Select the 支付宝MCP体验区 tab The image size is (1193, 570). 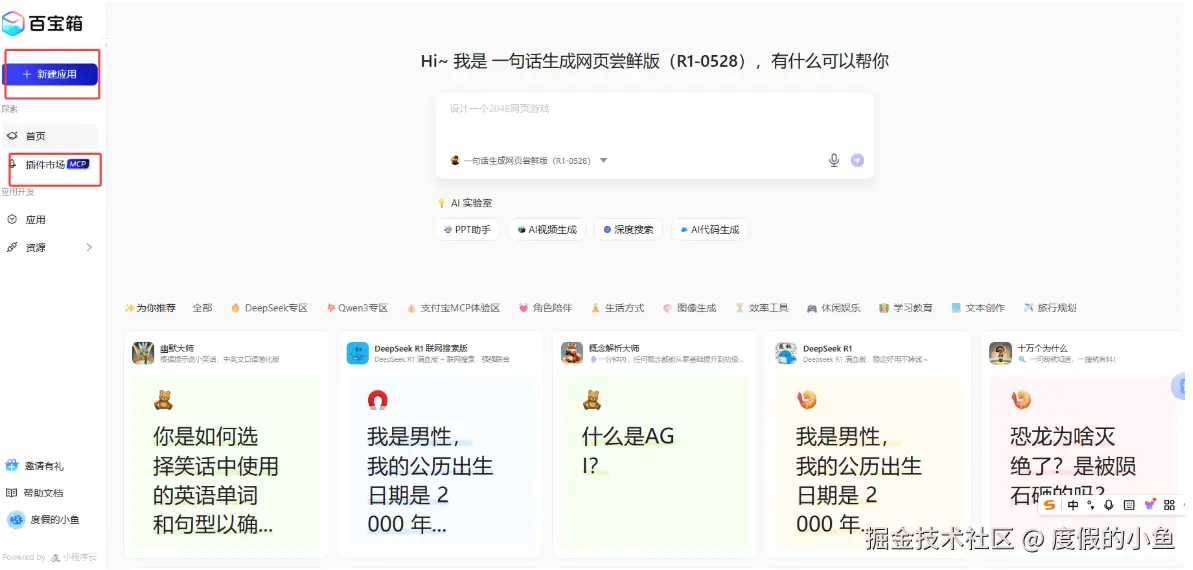(x=453, y=308)
